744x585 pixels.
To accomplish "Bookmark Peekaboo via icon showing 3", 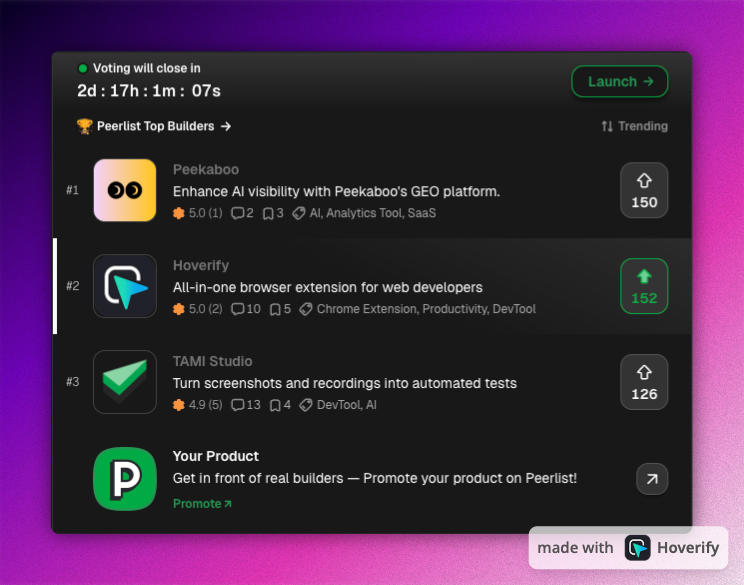I will coord(268,214).
